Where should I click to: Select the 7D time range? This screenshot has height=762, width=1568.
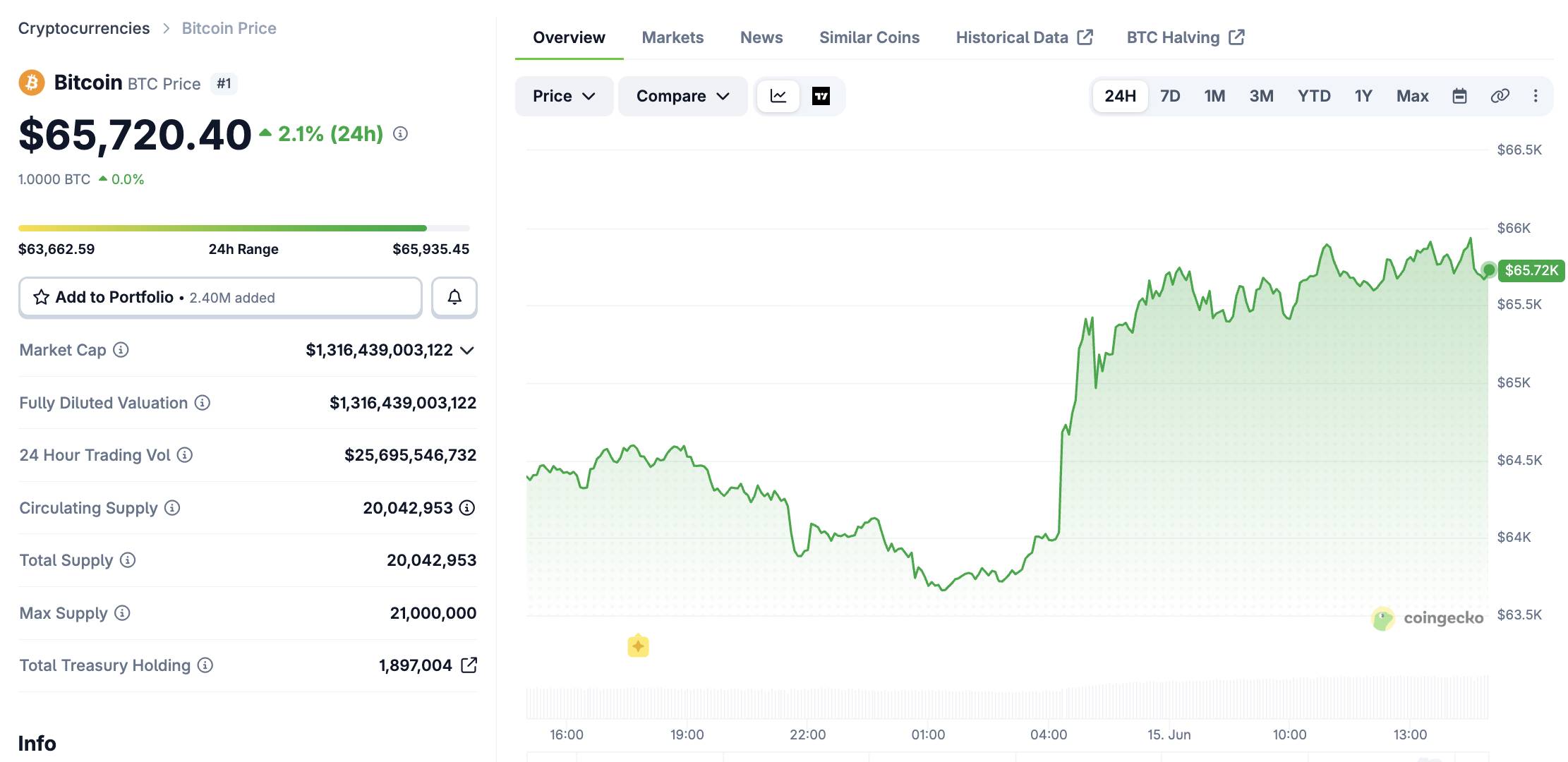(1170, 96)
